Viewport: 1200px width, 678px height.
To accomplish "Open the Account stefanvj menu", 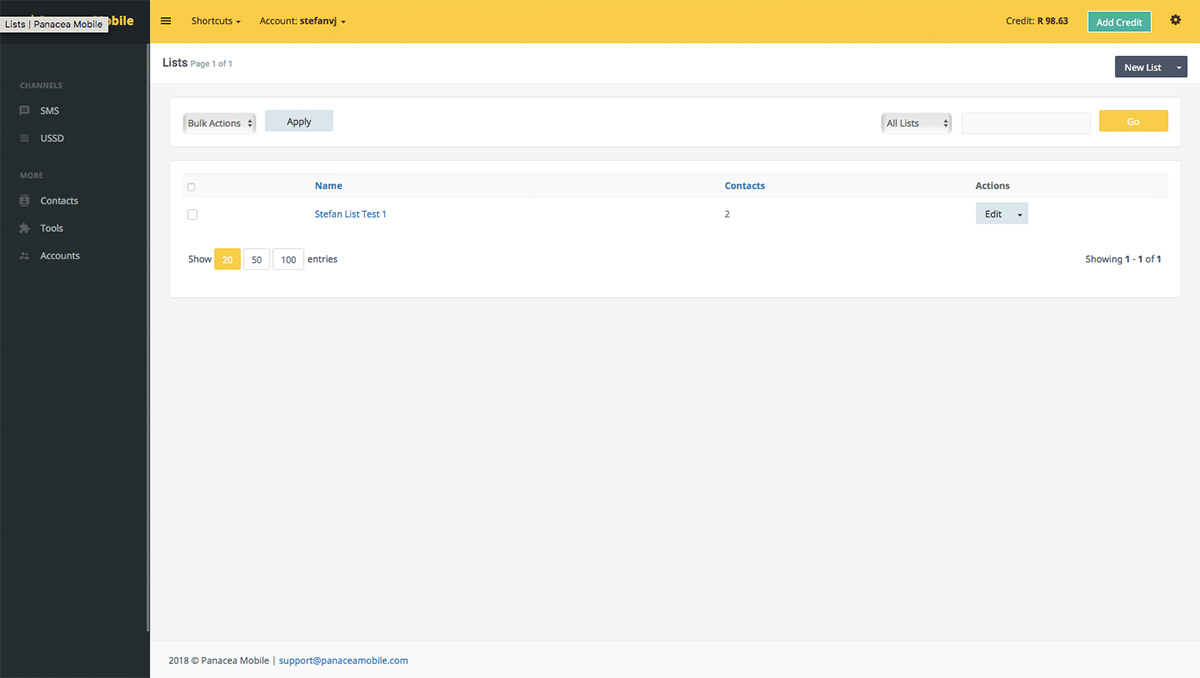I will click(x=302, y=21).
